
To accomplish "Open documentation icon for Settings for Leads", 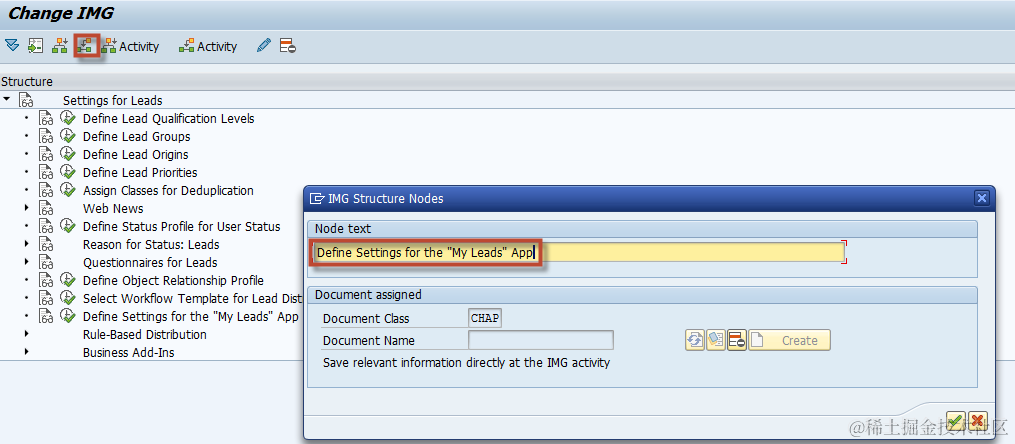I will click(26, 100).
